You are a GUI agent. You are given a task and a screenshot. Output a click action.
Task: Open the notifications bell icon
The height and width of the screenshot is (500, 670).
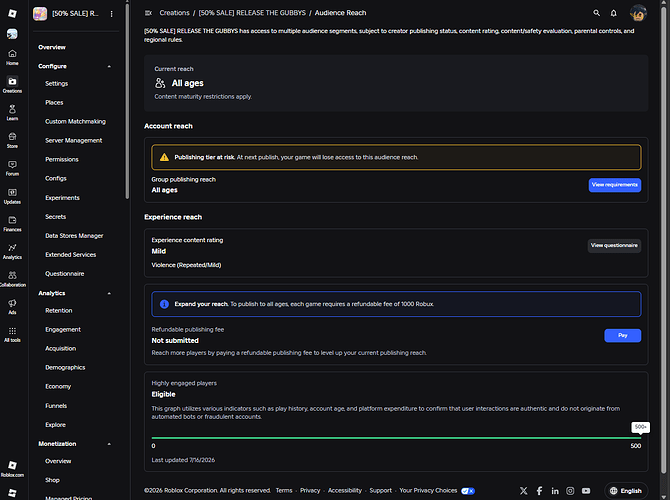pyautogui.click(x=614, y=13)
